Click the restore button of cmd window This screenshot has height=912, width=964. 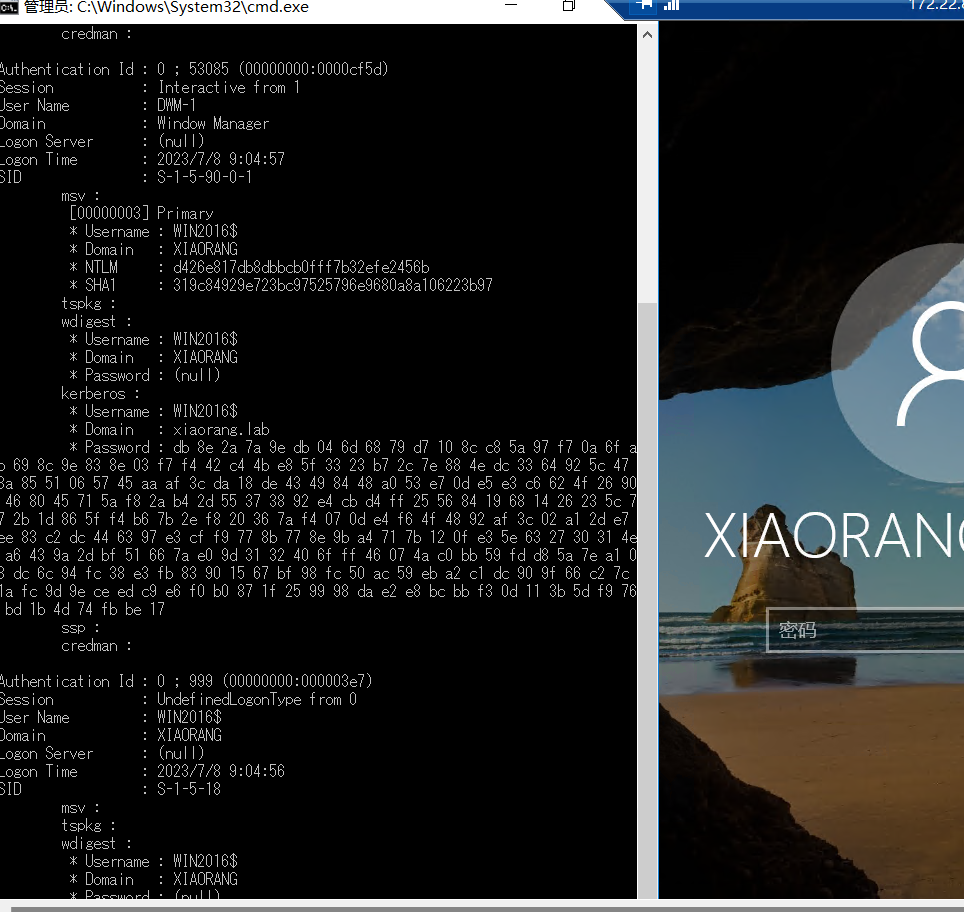pos(568,7)
